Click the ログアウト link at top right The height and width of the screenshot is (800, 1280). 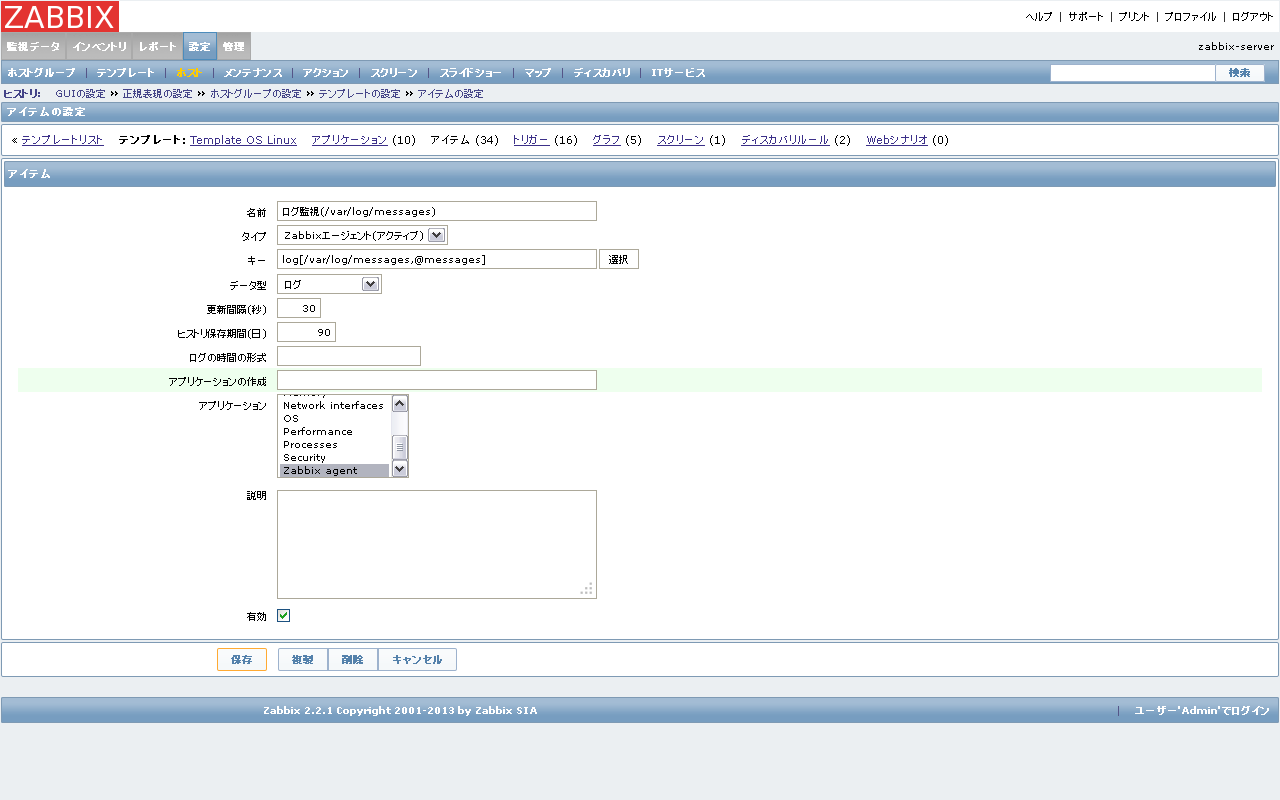click(x=1254, y=16)
